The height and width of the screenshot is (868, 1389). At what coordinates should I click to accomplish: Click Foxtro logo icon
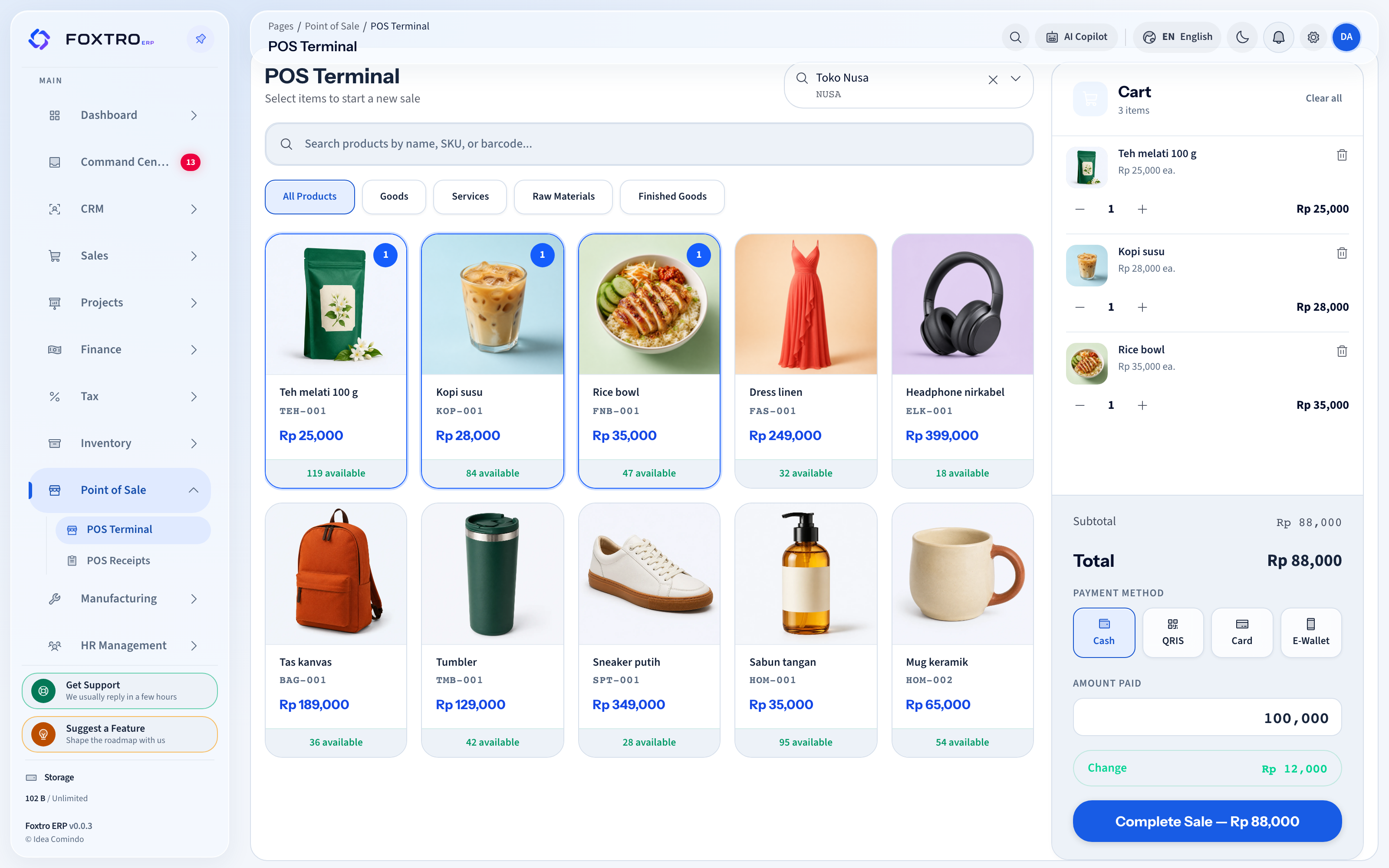[39, 39]
